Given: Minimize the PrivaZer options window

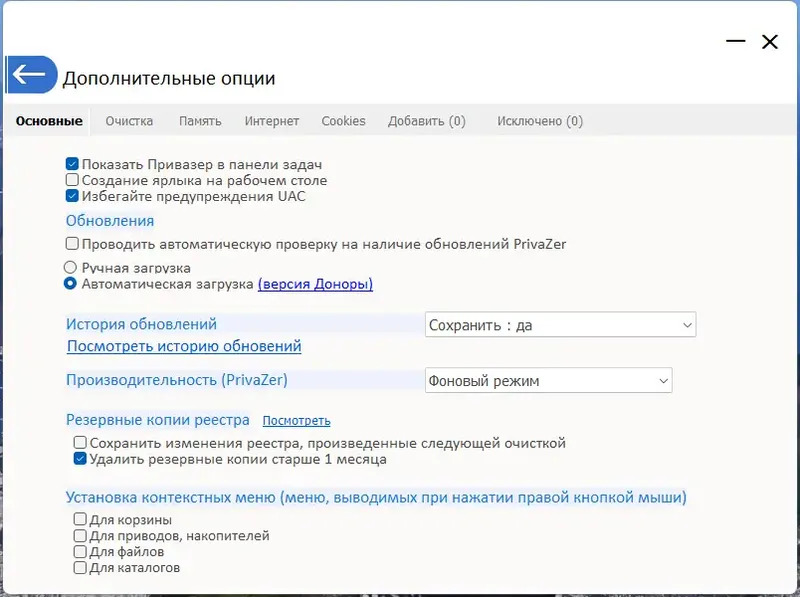Looking at the screenshot, I should pos(735,41).
